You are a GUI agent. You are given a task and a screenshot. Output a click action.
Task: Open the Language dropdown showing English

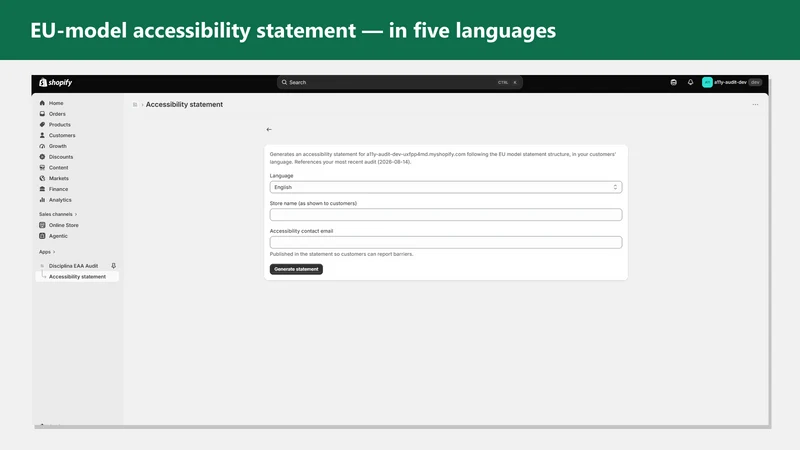point(445,187)
